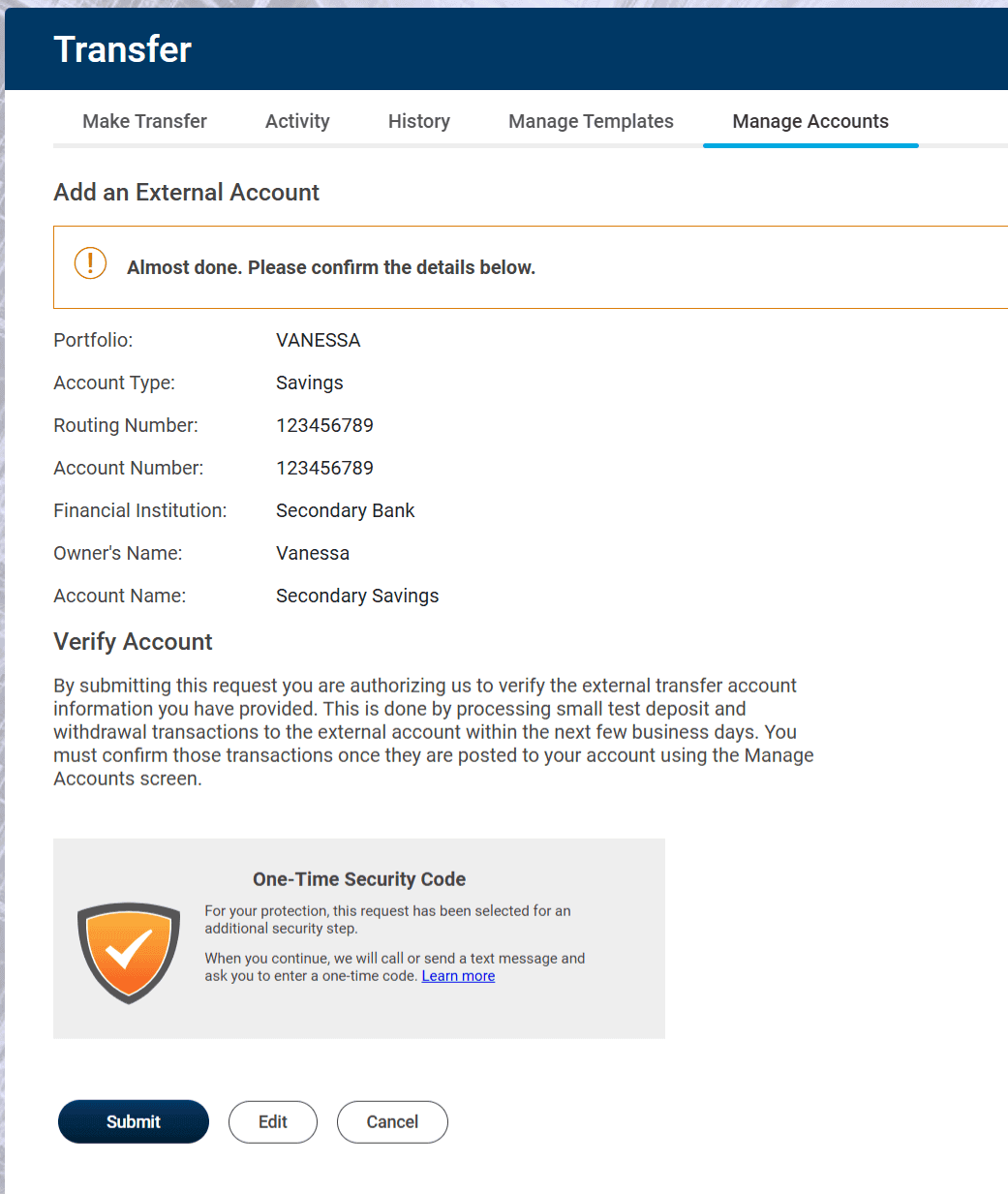This screenshot has width=1008, height=1194.
Task: Click the Financial Institution field label
Action: 140,510
